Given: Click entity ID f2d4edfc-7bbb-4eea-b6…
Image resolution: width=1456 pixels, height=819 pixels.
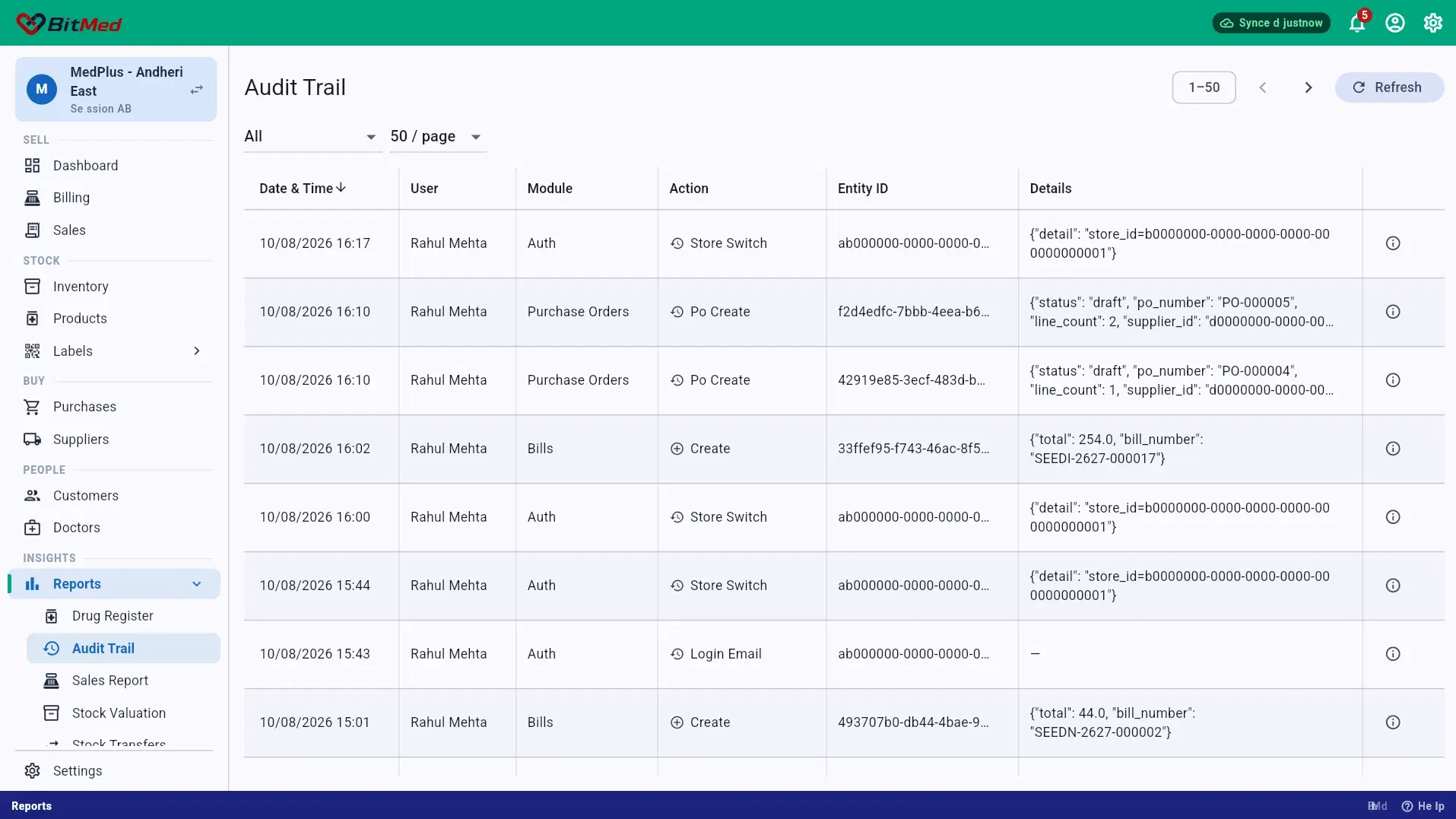Looking at the screenshot, I should (913, 312).
